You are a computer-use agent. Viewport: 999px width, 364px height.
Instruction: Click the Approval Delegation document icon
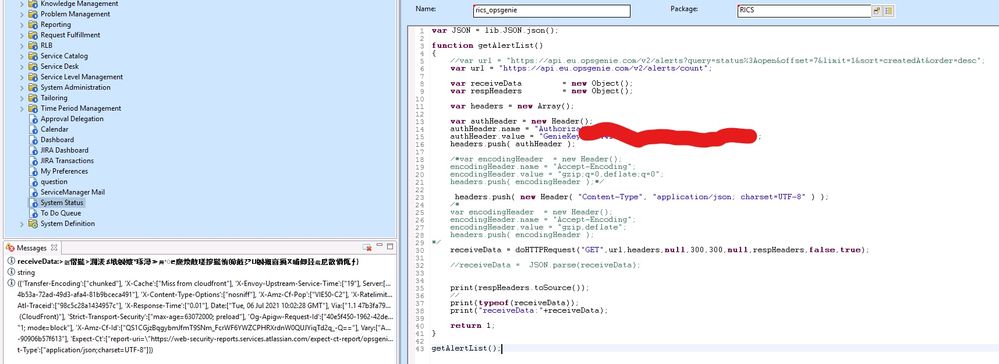click(x=34, y=119)
